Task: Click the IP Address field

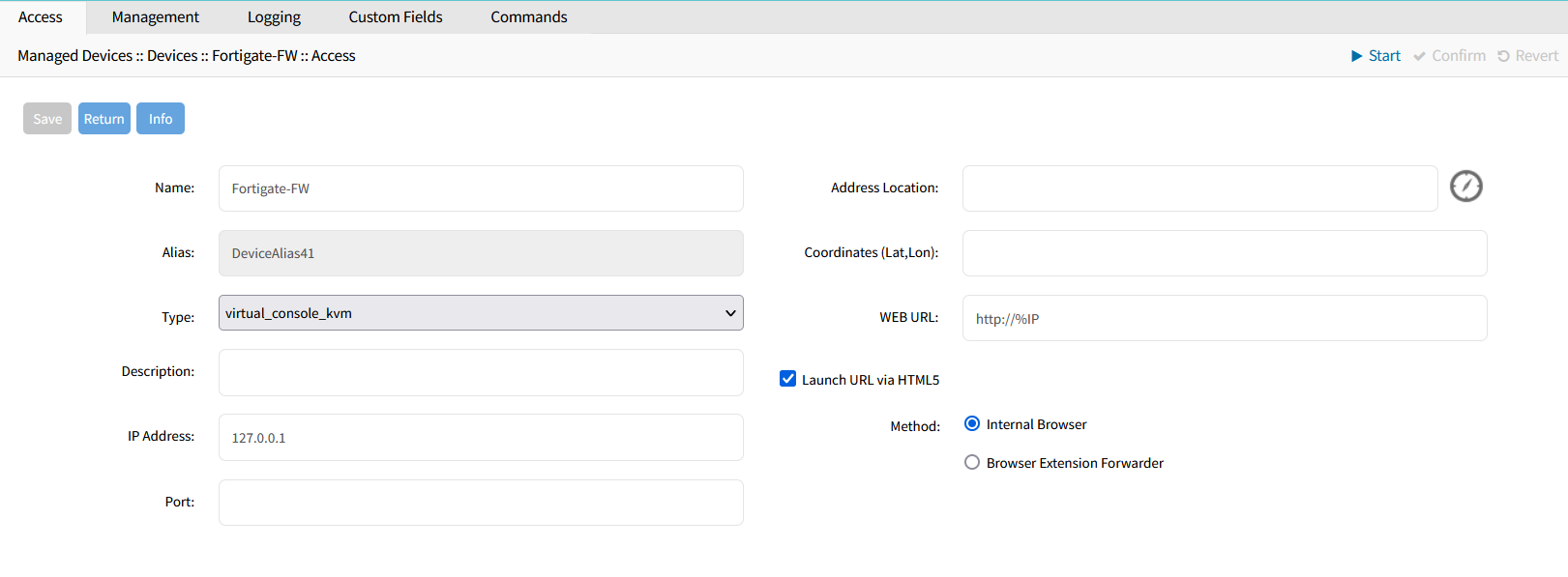Action: click(x=481, y=437)
